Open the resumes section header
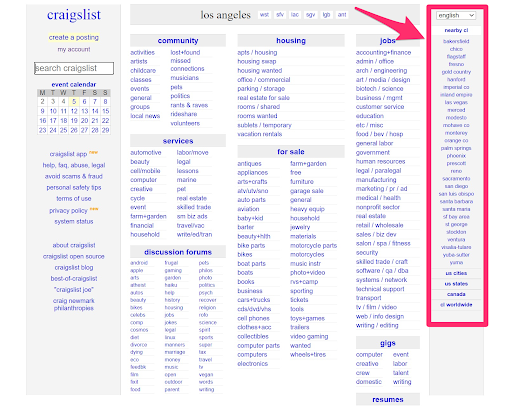Viewport: 512px width, 410px height. (x=388, y=399)
